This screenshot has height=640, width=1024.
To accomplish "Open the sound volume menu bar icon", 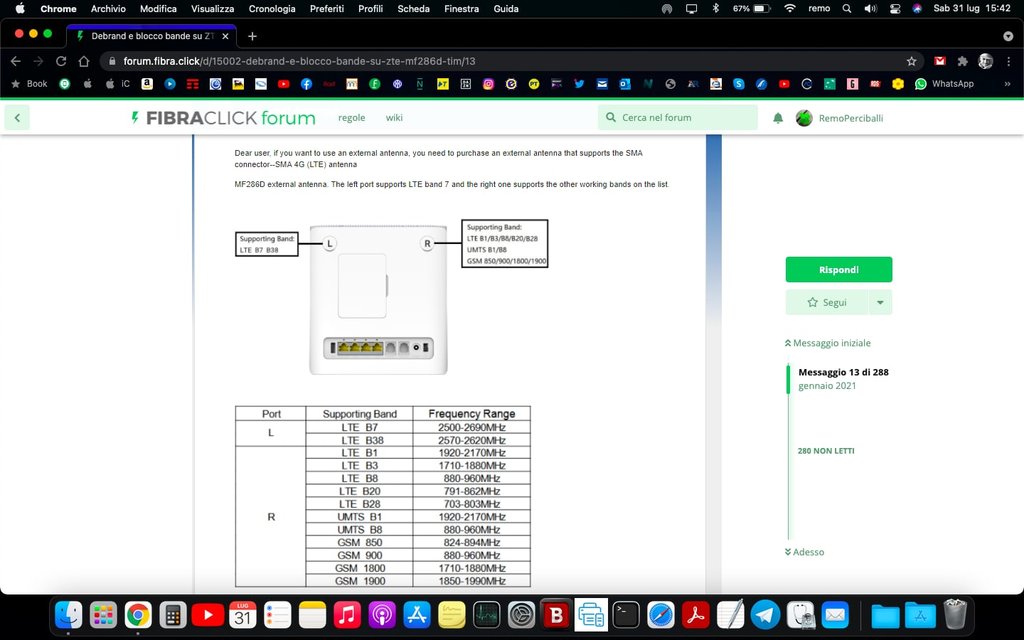I will click(871, 8).
